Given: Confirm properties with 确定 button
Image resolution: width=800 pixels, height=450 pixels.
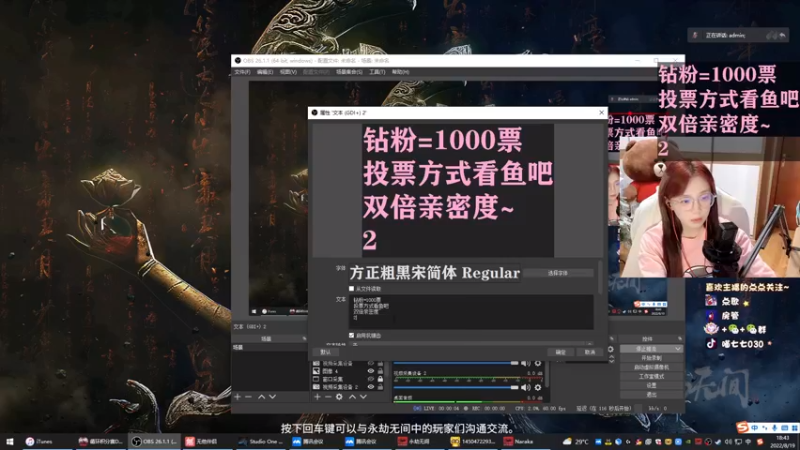Looking at the screenshot, I should click(561, 352).
